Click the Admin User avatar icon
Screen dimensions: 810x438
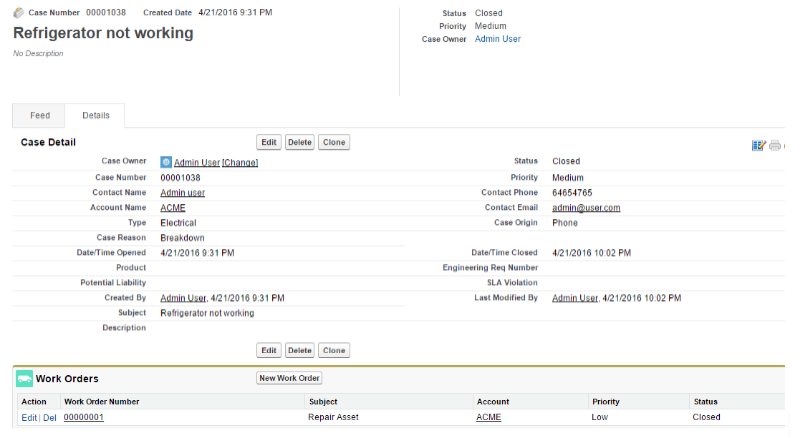point(166,161)
